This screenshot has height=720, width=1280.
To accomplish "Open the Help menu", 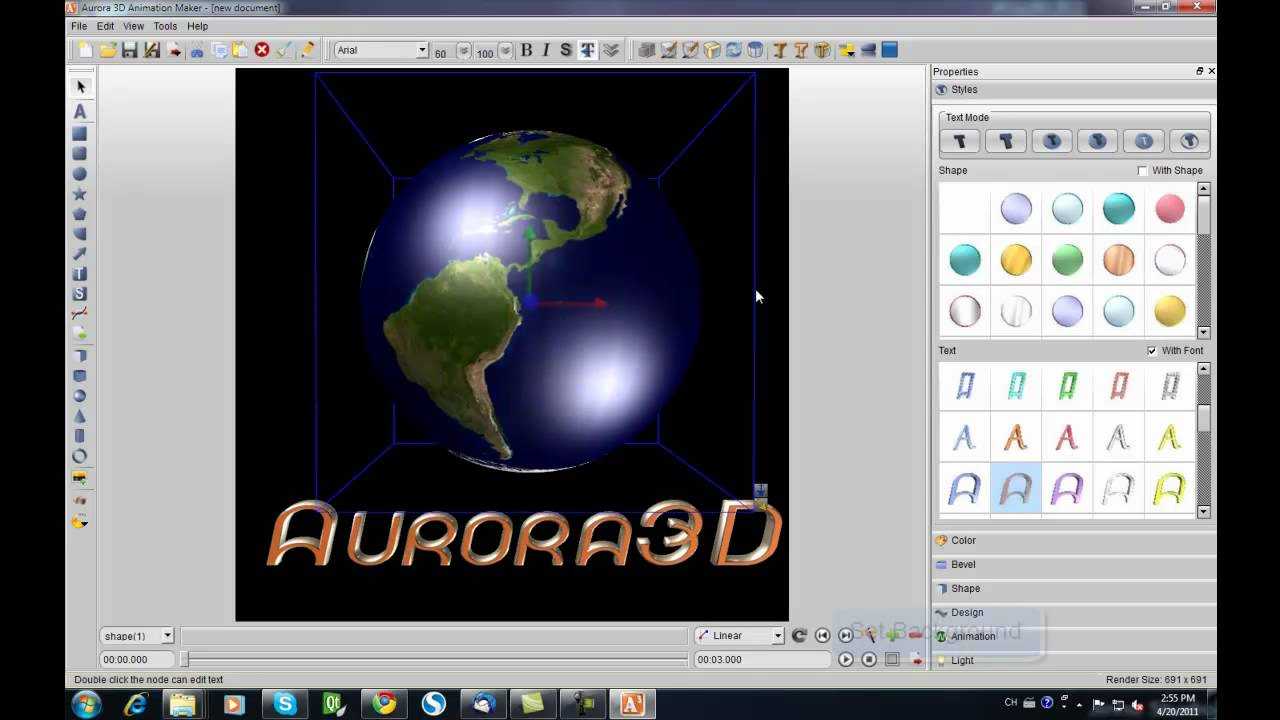I will (197, 26).
